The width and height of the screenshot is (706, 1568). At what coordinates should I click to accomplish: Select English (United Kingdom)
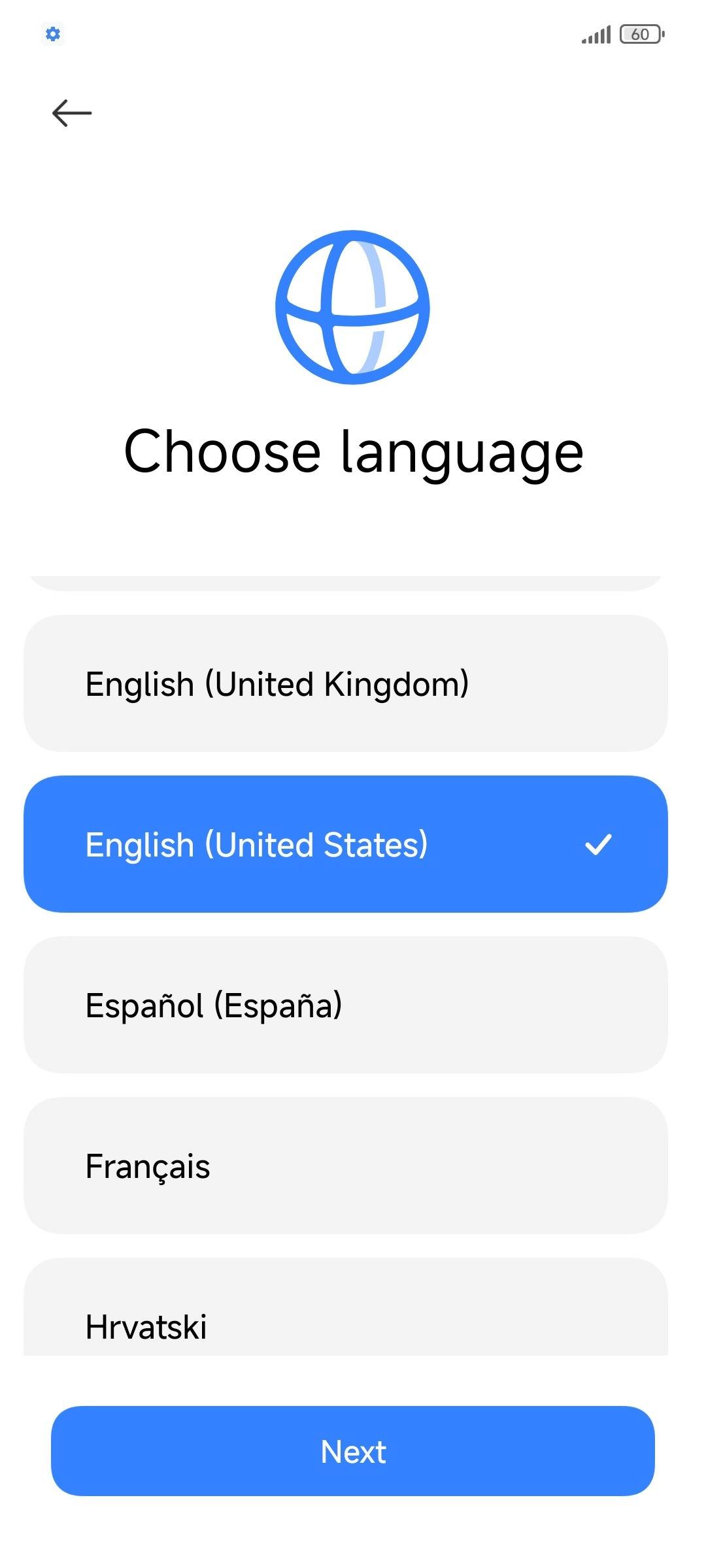(345, 683)
